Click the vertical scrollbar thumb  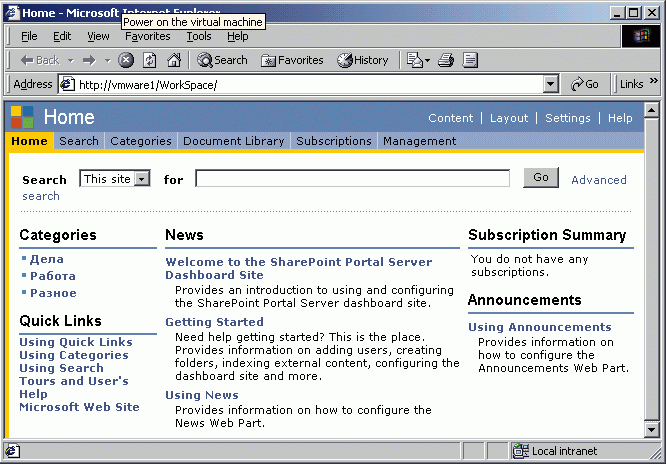coord(652,269)
